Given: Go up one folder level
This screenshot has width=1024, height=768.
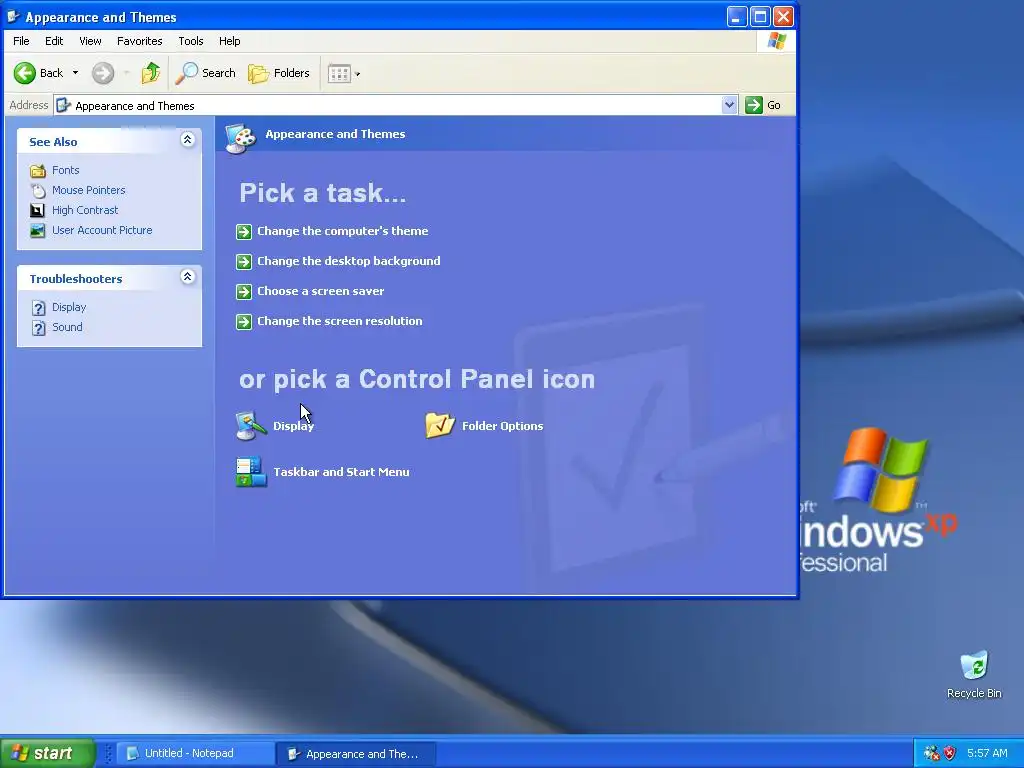Looking at the screenshot, I should pos(151,73).
